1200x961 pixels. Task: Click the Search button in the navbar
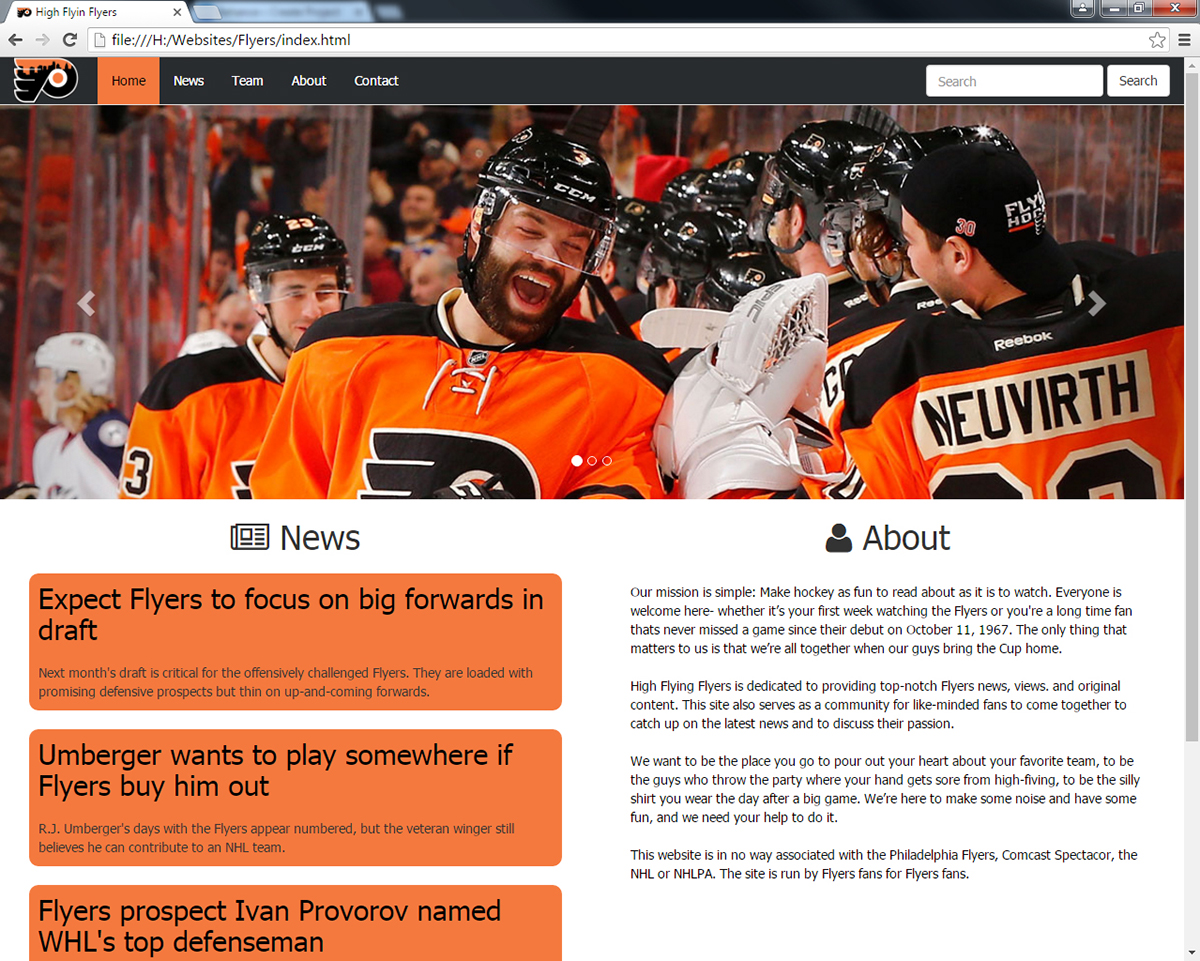coord(1138,81)
